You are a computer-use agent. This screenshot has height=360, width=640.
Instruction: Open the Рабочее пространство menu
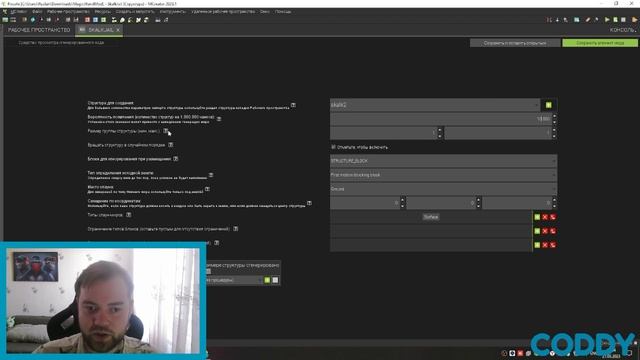point(68,11)
